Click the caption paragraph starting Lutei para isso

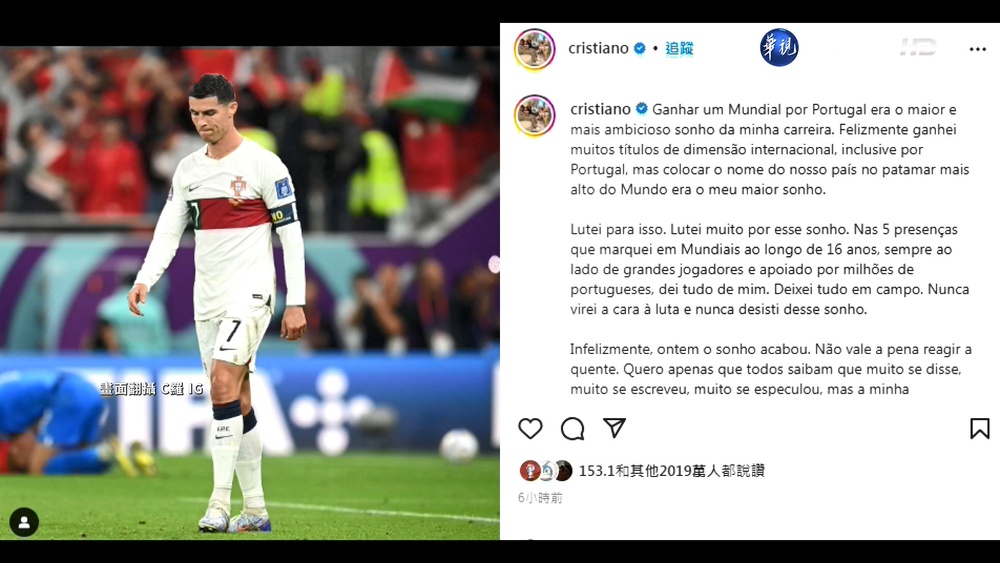(770, 269)
